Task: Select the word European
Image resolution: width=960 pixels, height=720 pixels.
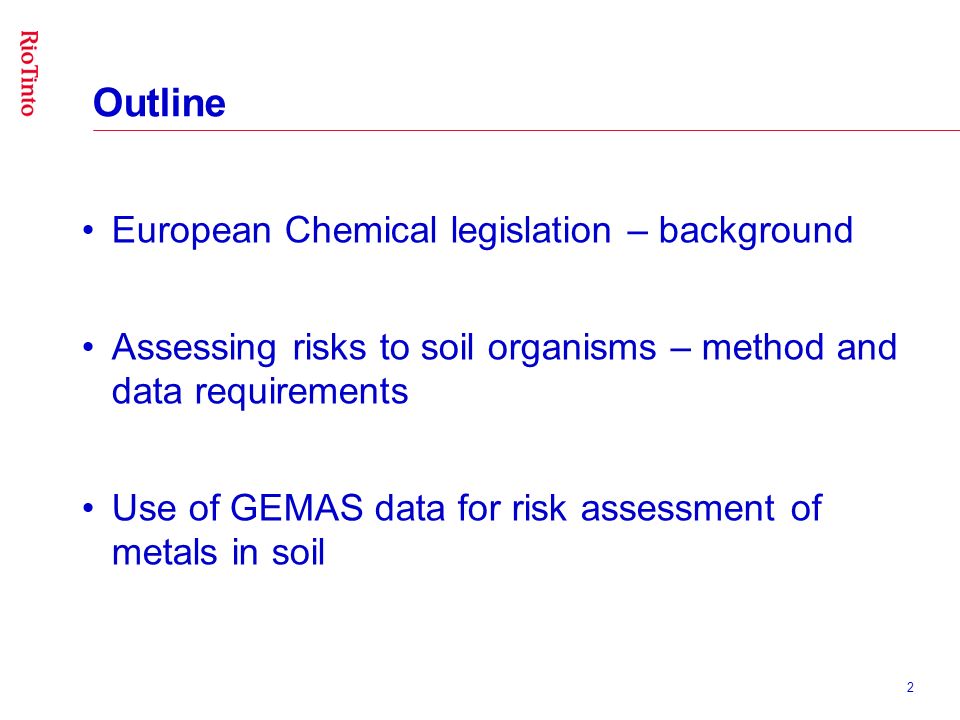Action: click(x=191, y=231)
